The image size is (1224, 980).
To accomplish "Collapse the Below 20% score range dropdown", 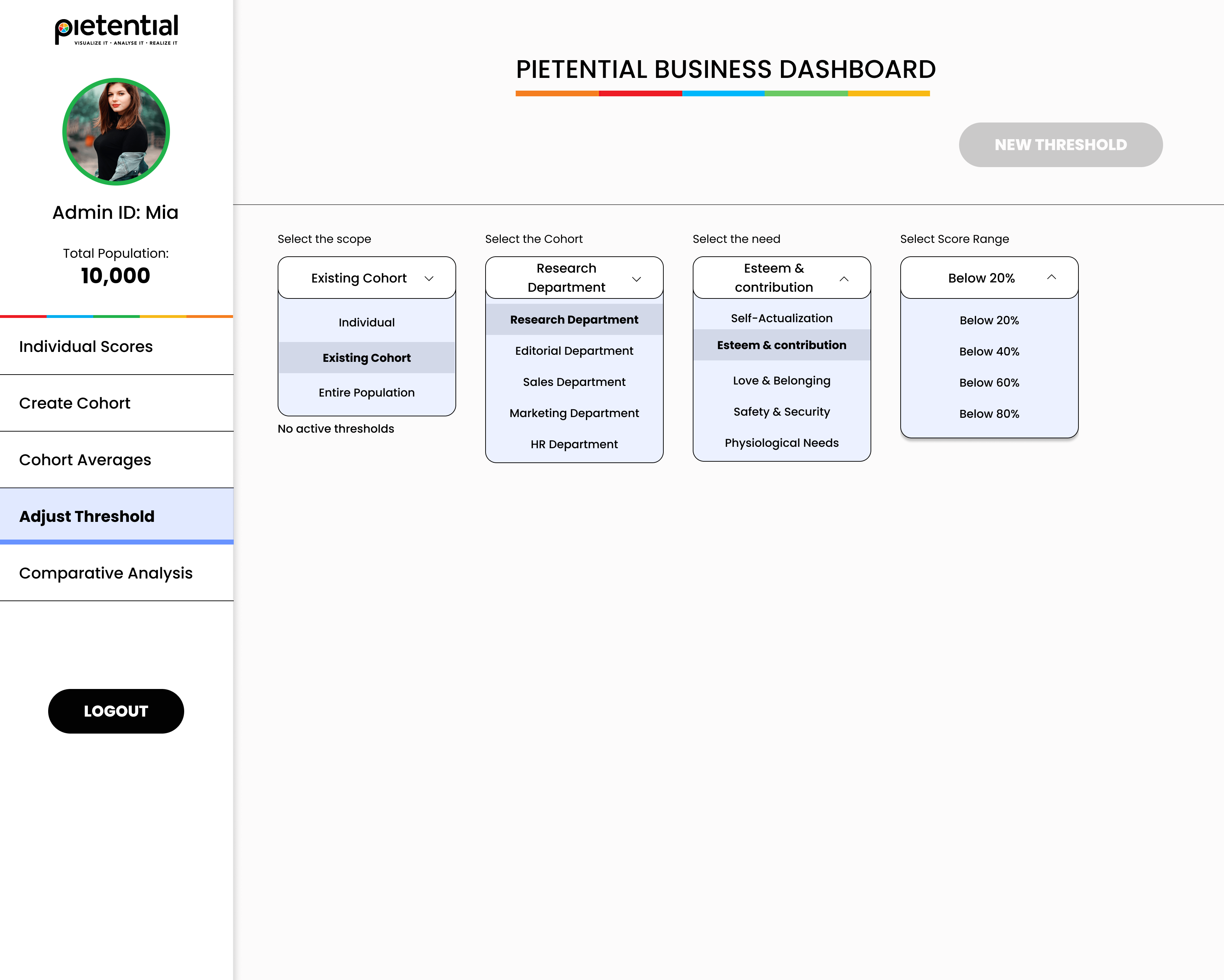I will pos(989,278).
